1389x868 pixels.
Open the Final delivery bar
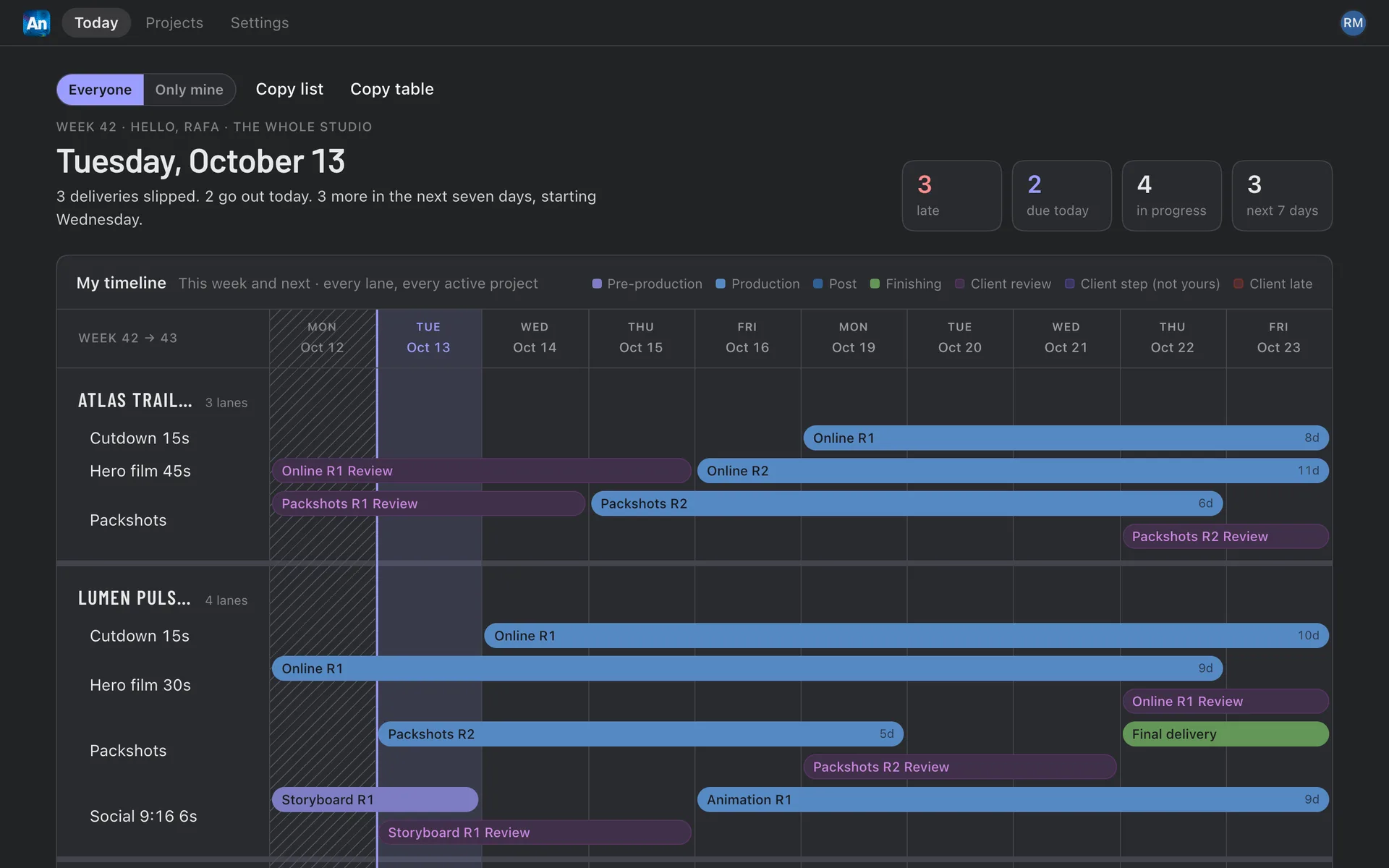point(1226,734)
